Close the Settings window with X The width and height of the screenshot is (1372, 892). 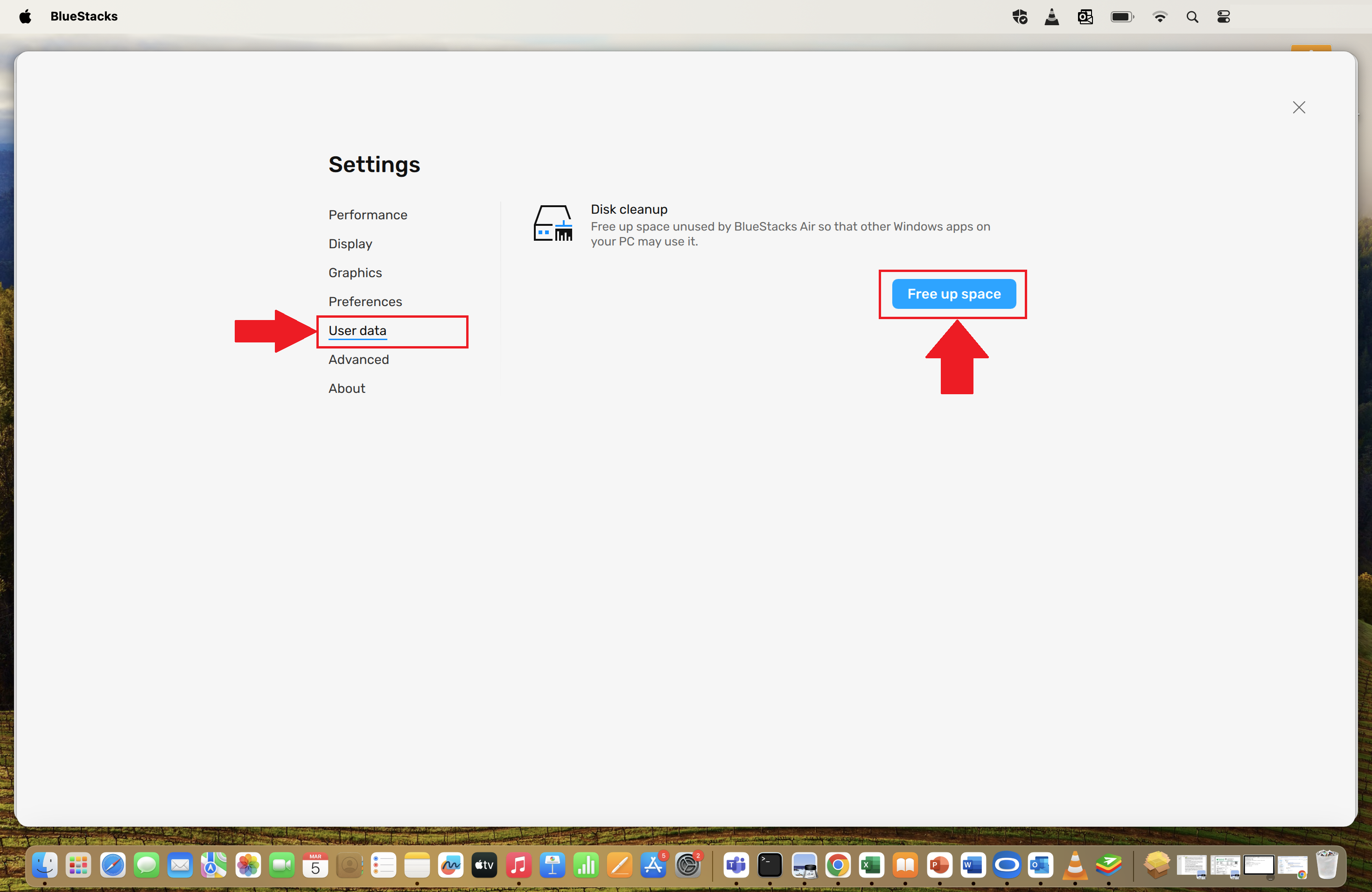[1298, 108]
